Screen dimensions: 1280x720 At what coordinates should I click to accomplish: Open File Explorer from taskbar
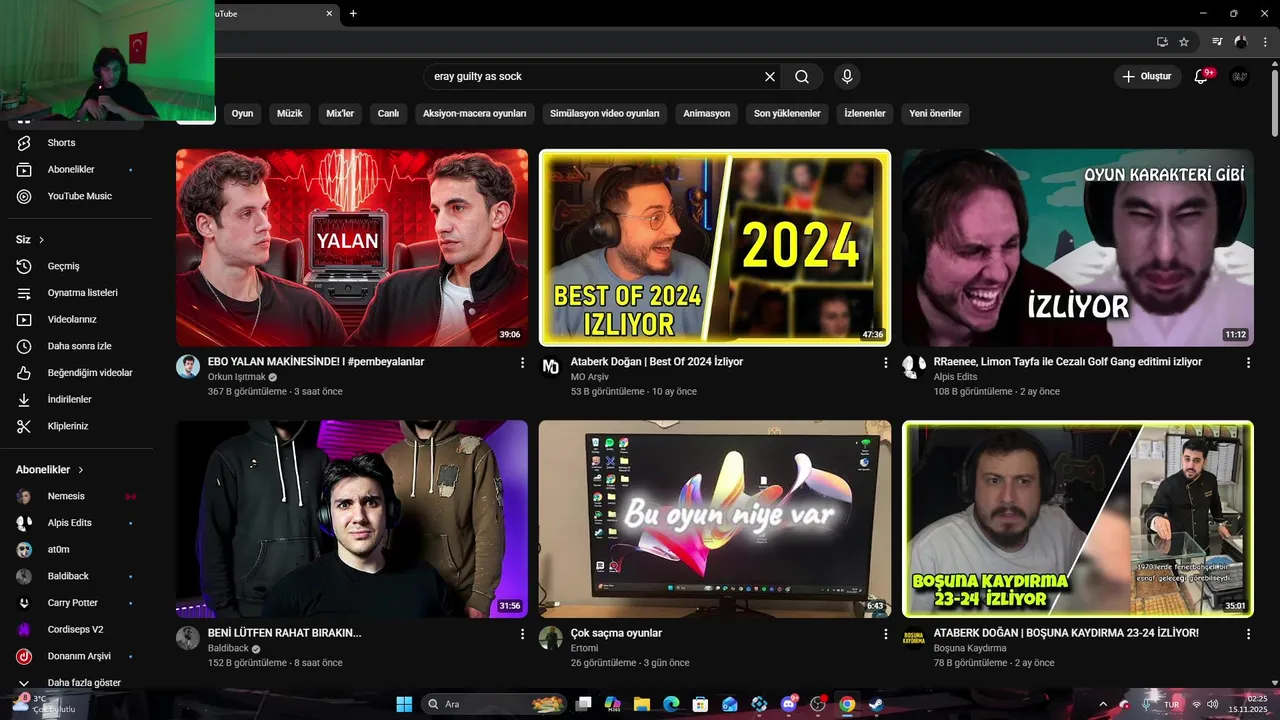coord(642,704)
